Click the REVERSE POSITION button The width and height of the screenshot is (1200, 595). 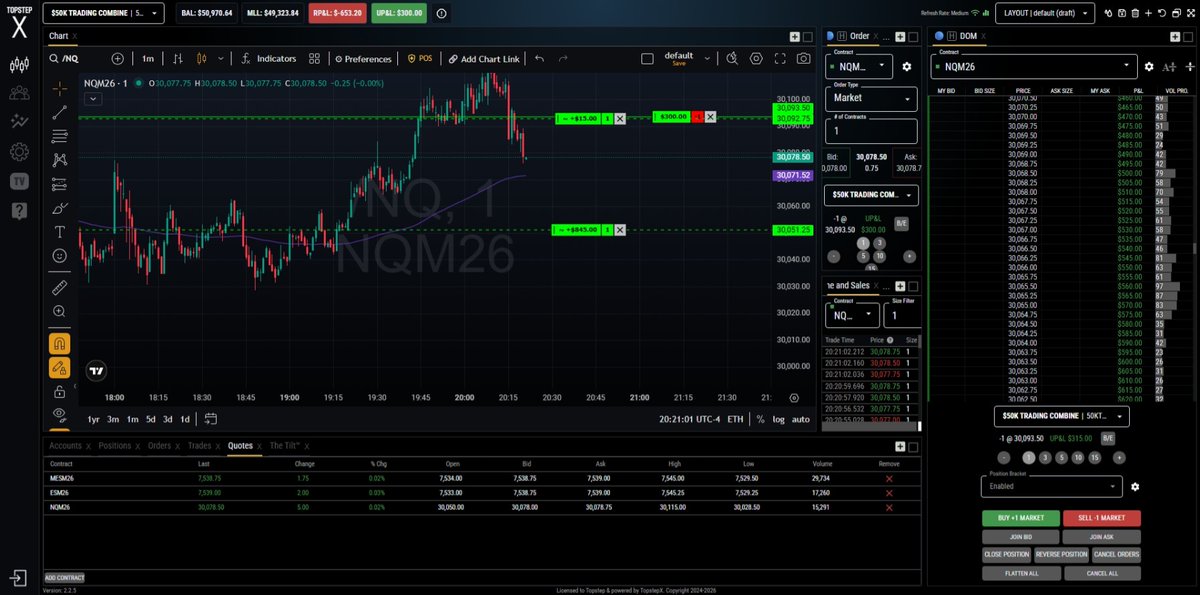1061,555
